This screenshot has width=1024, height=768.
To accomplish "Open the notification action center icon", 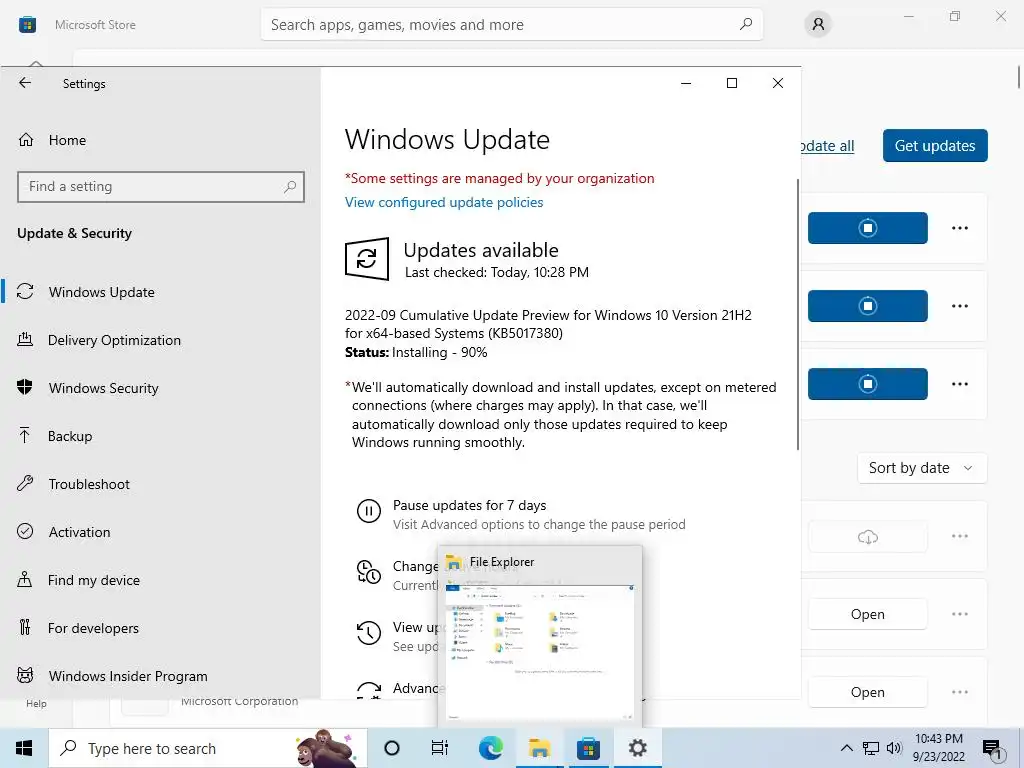I will (x=993, y=750).
